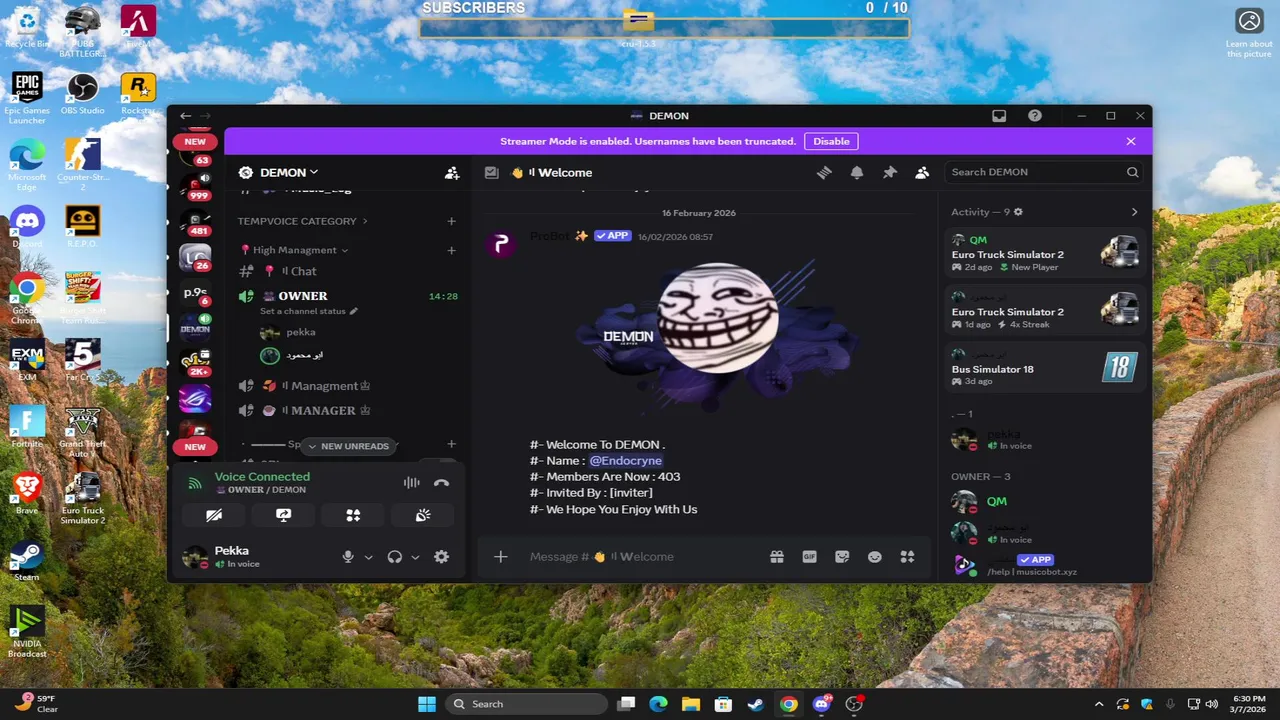The width and height of the screenshot is (1280, 720).
Task: Click the Search DEMON field
Action: point(1045,172)
